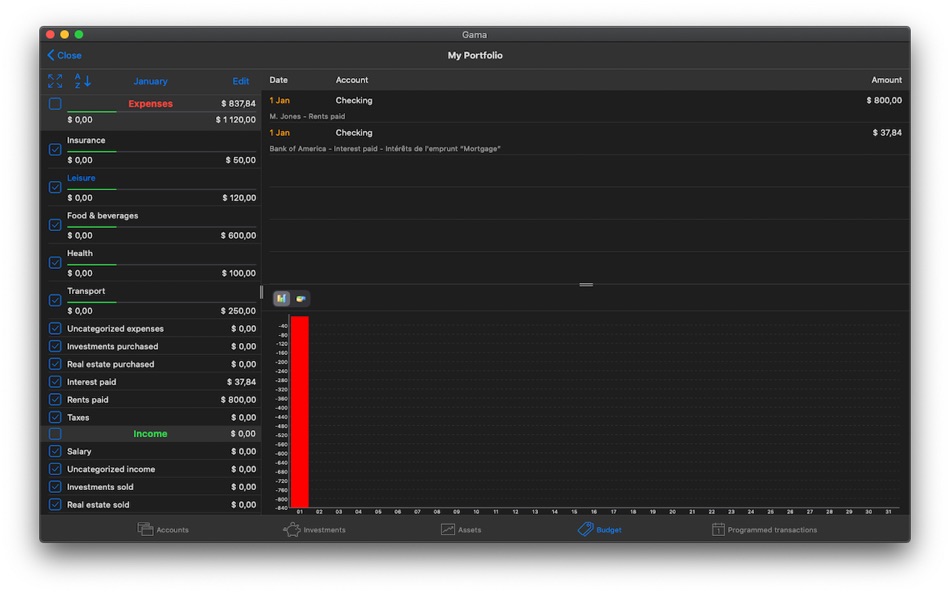Uncheck the Uncategorized expenses checkbox
Image resolution: width=950 pixels, height=594 pixels.
(x=55, y=329)
